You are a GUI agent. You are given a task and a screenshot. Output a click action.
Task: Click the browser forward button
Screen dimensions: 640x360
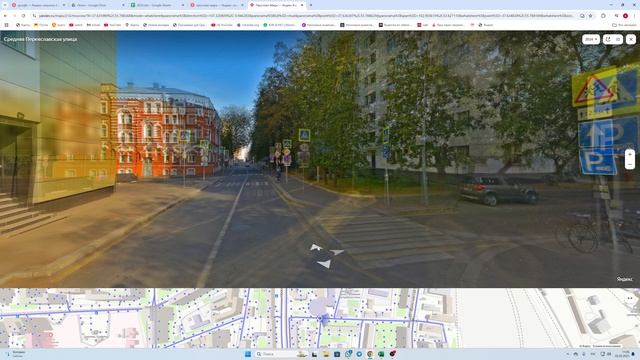pos(14,16)
